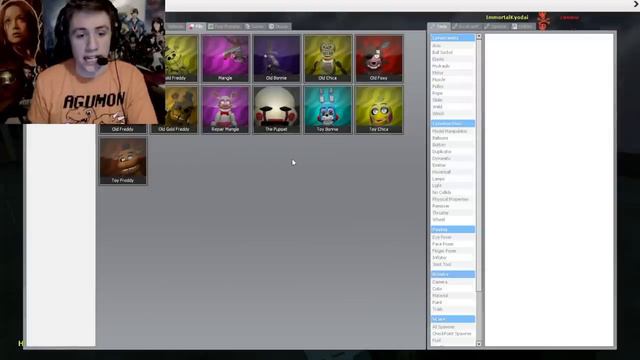
Task: Click the tool list scroll-up arrow
Action: pos(479,37)
